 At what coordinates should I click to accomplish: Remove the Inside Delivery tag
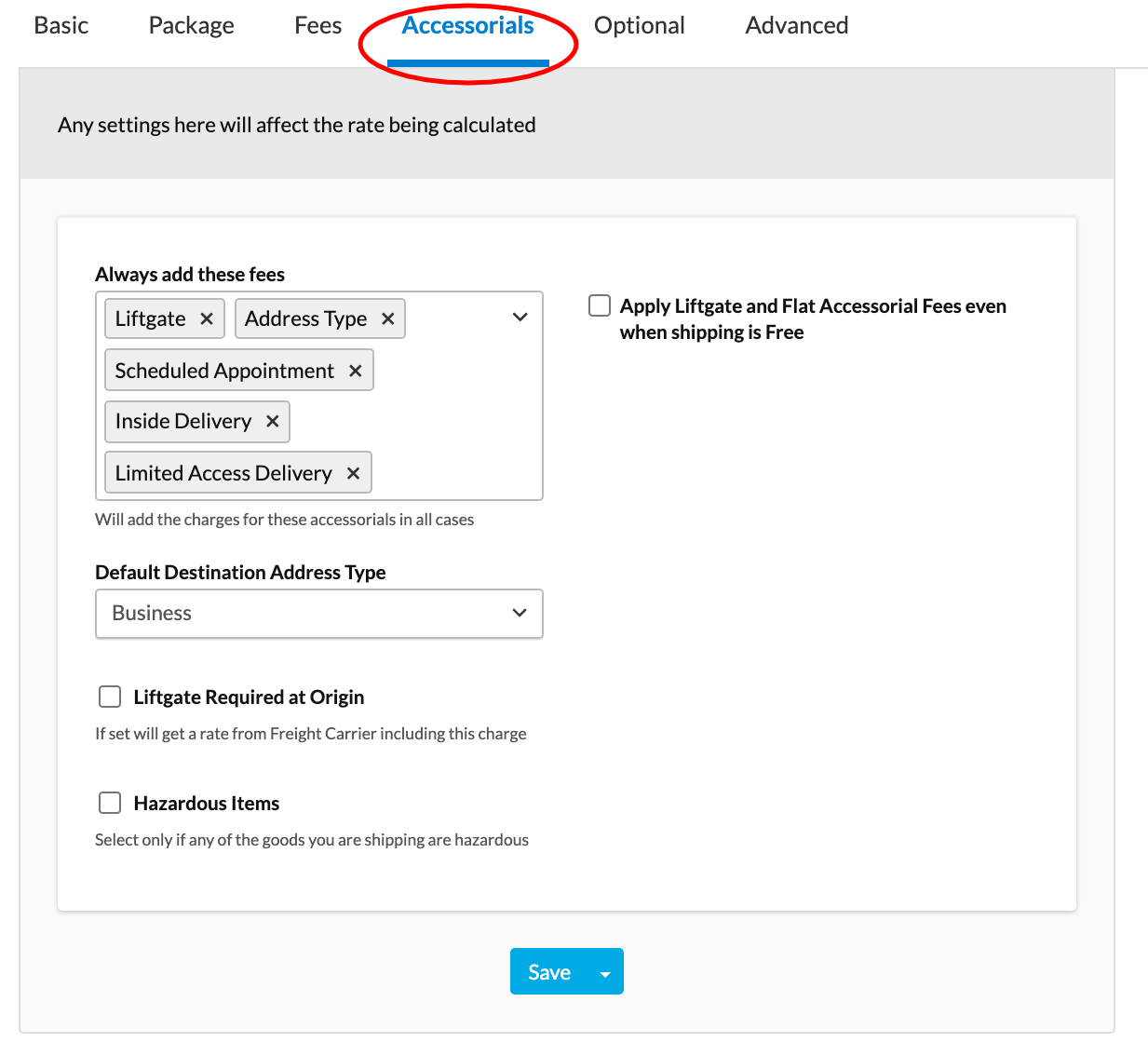point(272,421)
